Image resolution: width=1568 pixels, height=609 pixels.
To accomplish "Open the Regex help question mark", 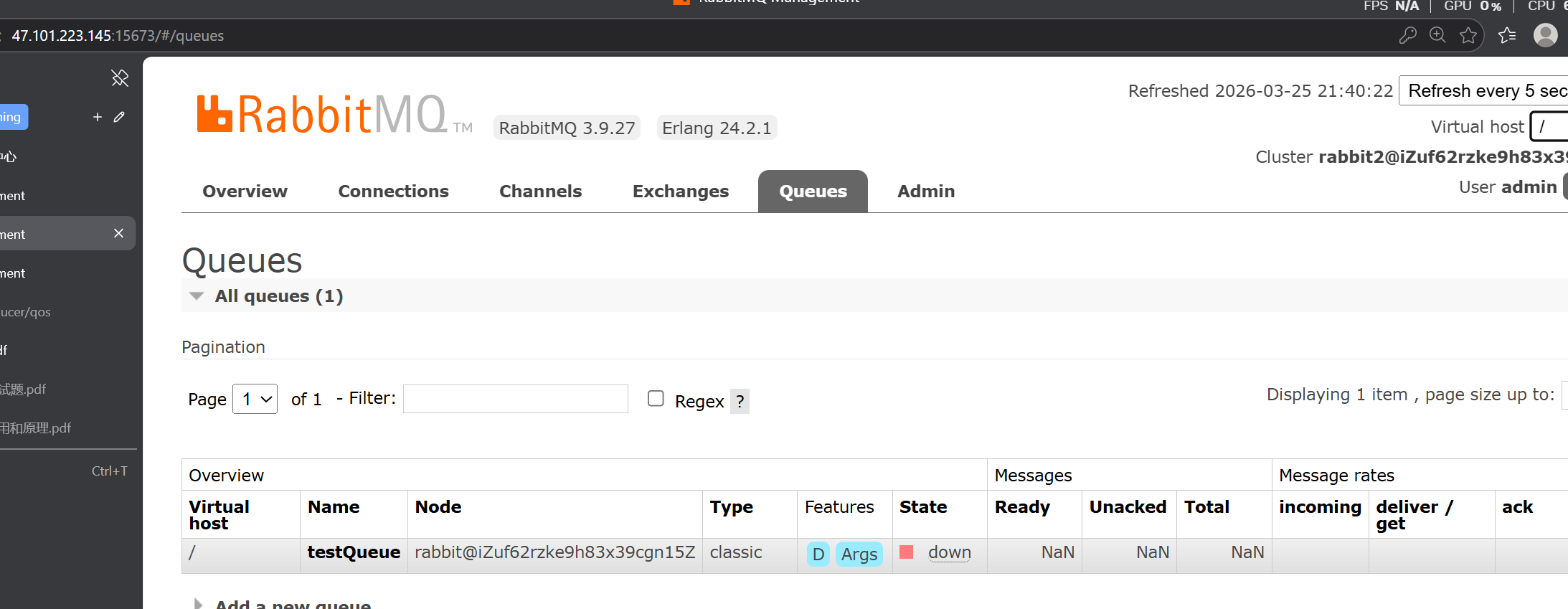I will pos(740,401).
